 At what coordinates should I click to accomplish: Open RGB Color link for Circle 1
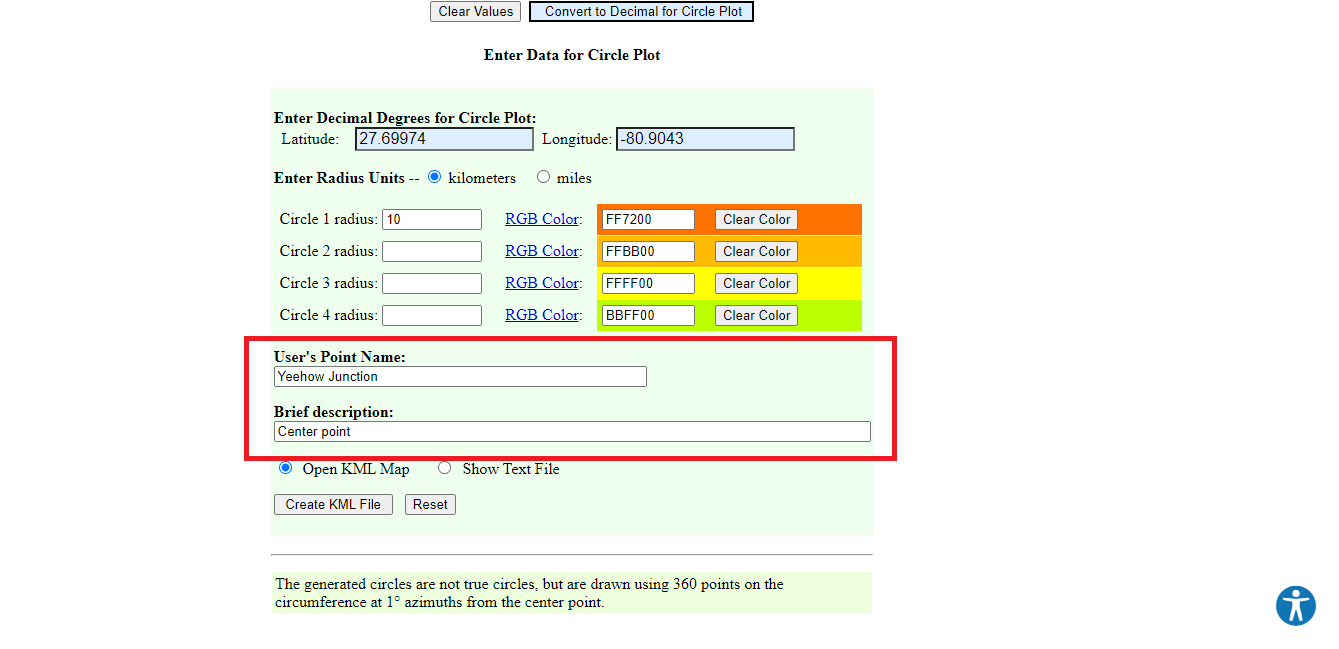click(x=541, y=219)
